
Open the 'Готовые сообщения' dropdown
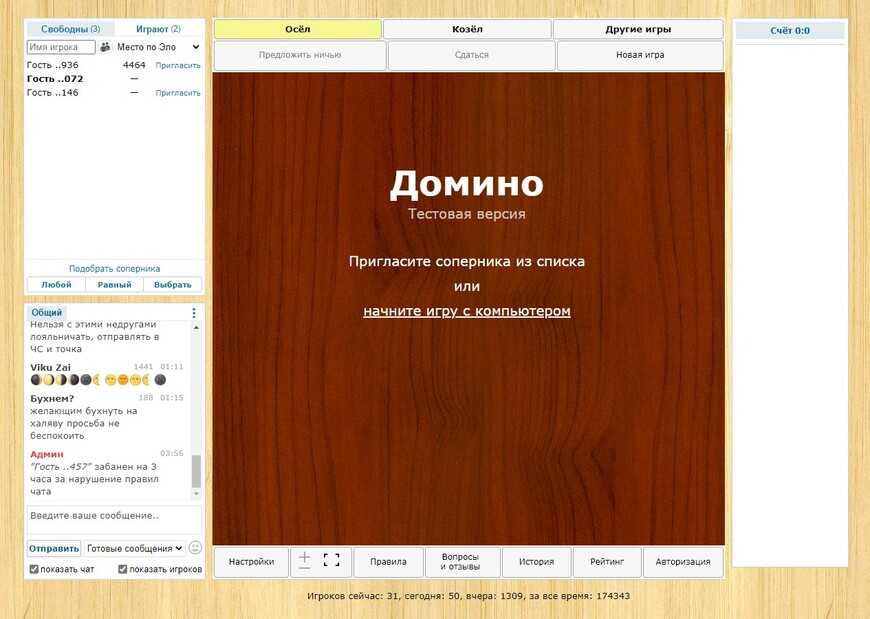pyautogui.click(x=135, y=548)
